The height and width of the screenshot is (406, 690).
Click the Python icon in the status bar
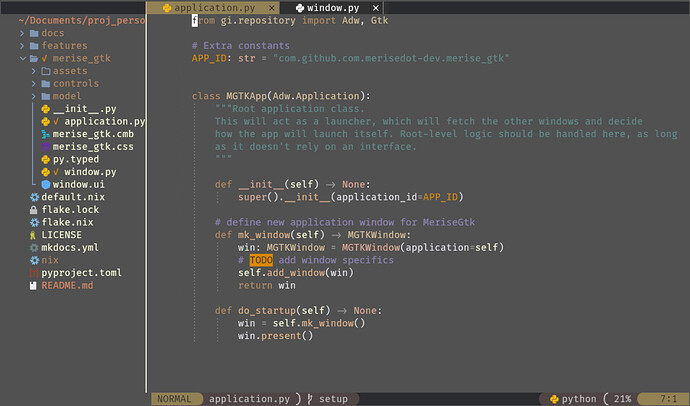click(x=552, y=399)
